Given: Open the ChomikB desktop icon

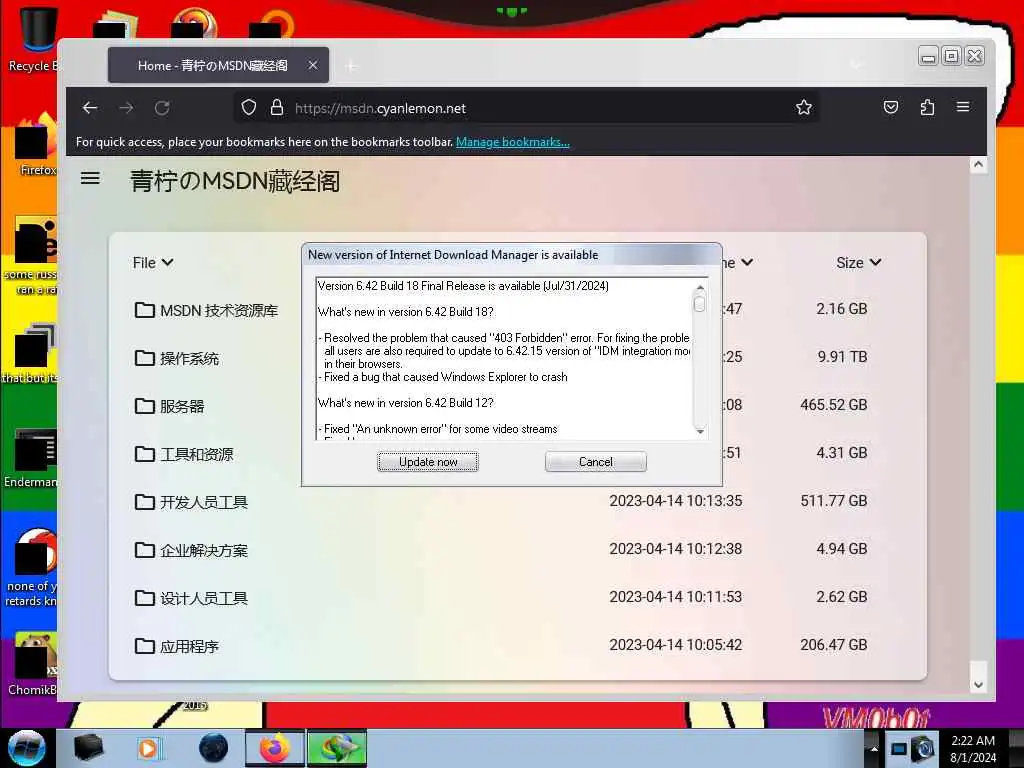Looking at the screenshot, I should coord(33,663).
